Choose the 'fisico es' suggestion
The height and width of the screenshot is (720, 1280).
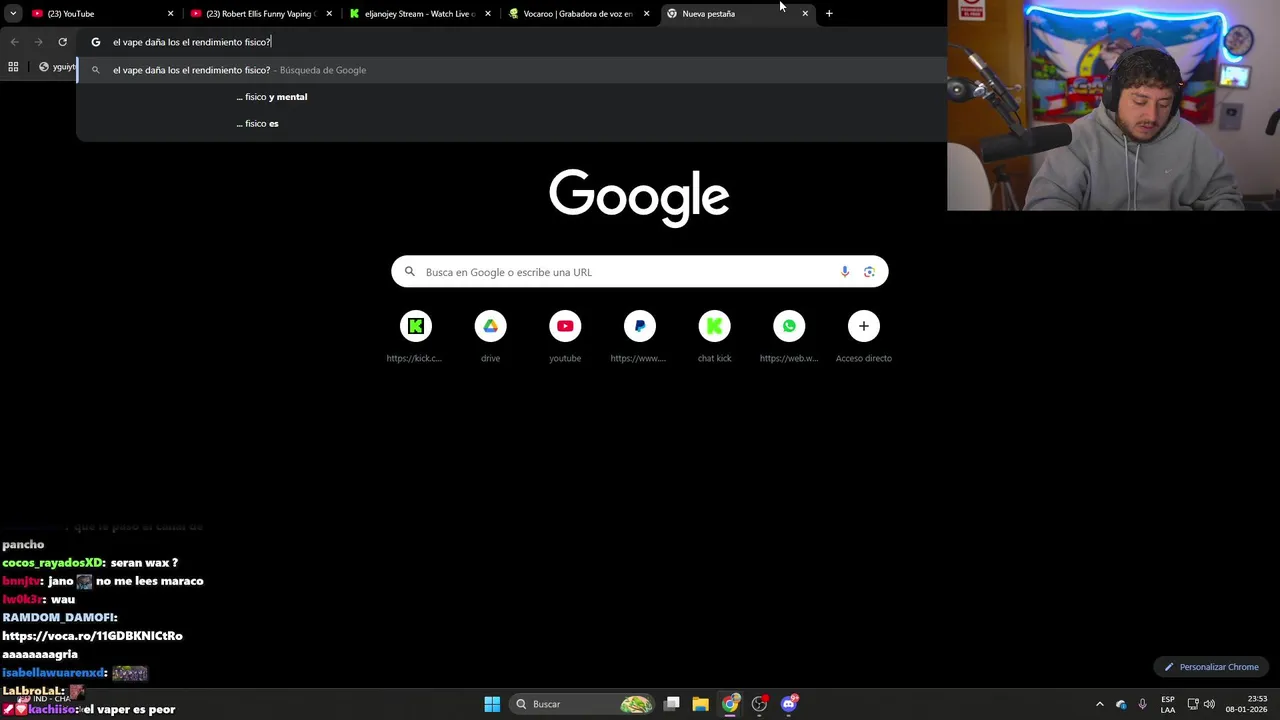coord(511,124)
